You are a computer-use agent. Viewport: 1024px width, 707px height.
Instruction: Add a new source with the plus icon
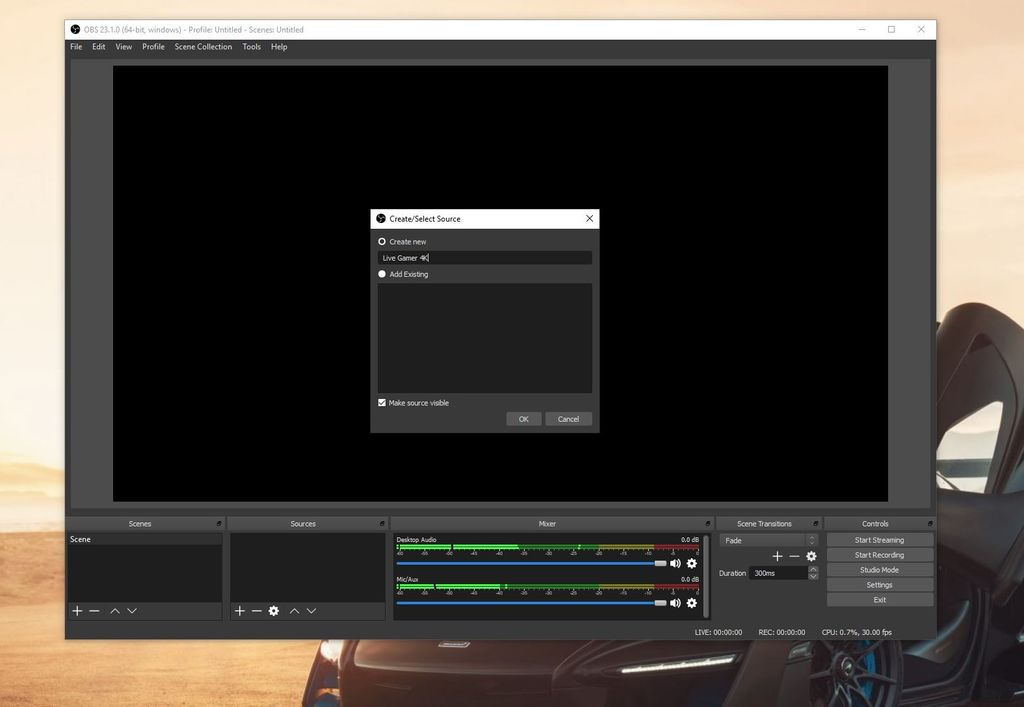[x=239, y=611]
